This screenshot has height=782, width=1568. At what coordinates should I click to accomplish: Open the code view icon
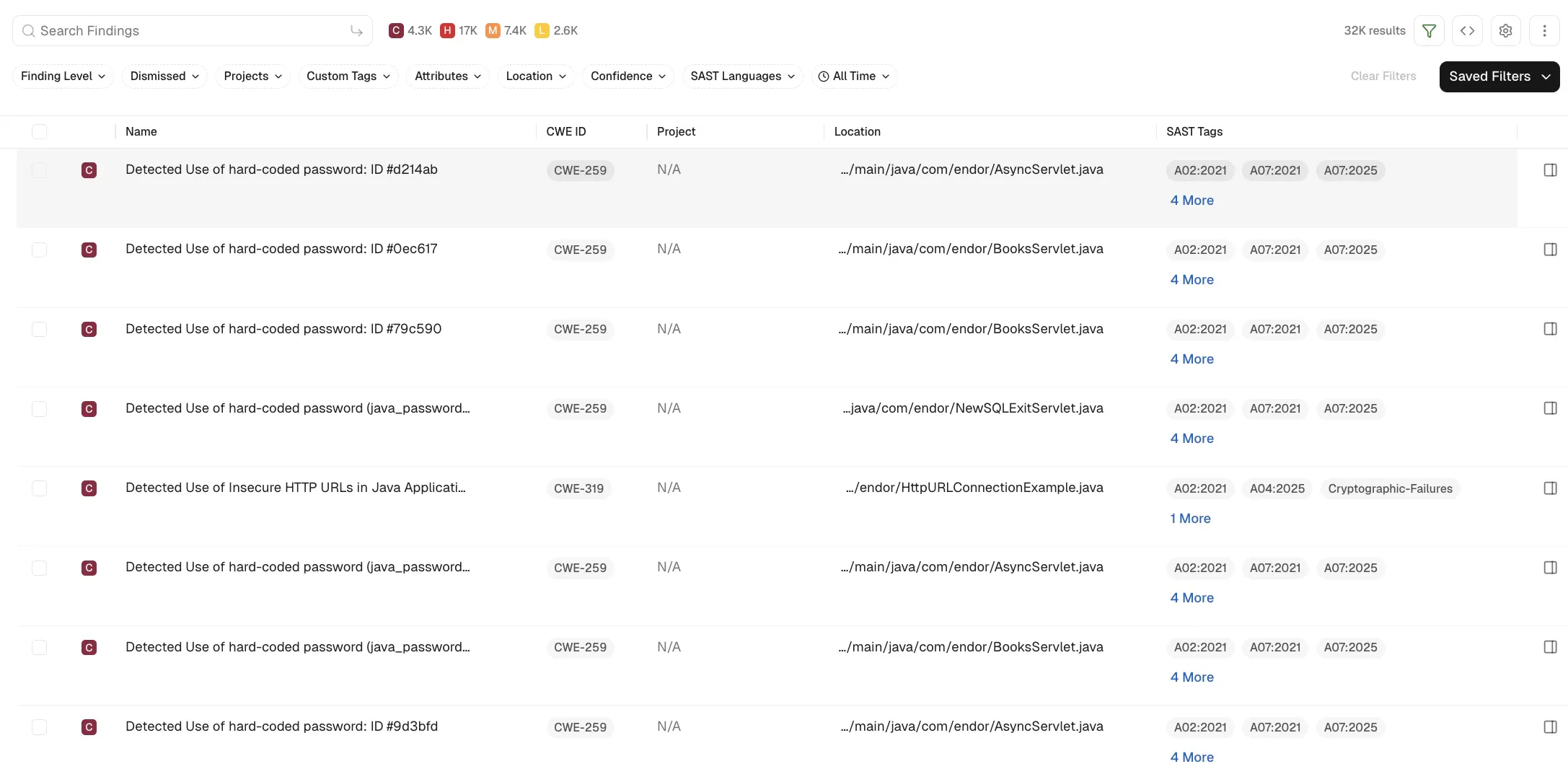click(x=1467, y=31)
